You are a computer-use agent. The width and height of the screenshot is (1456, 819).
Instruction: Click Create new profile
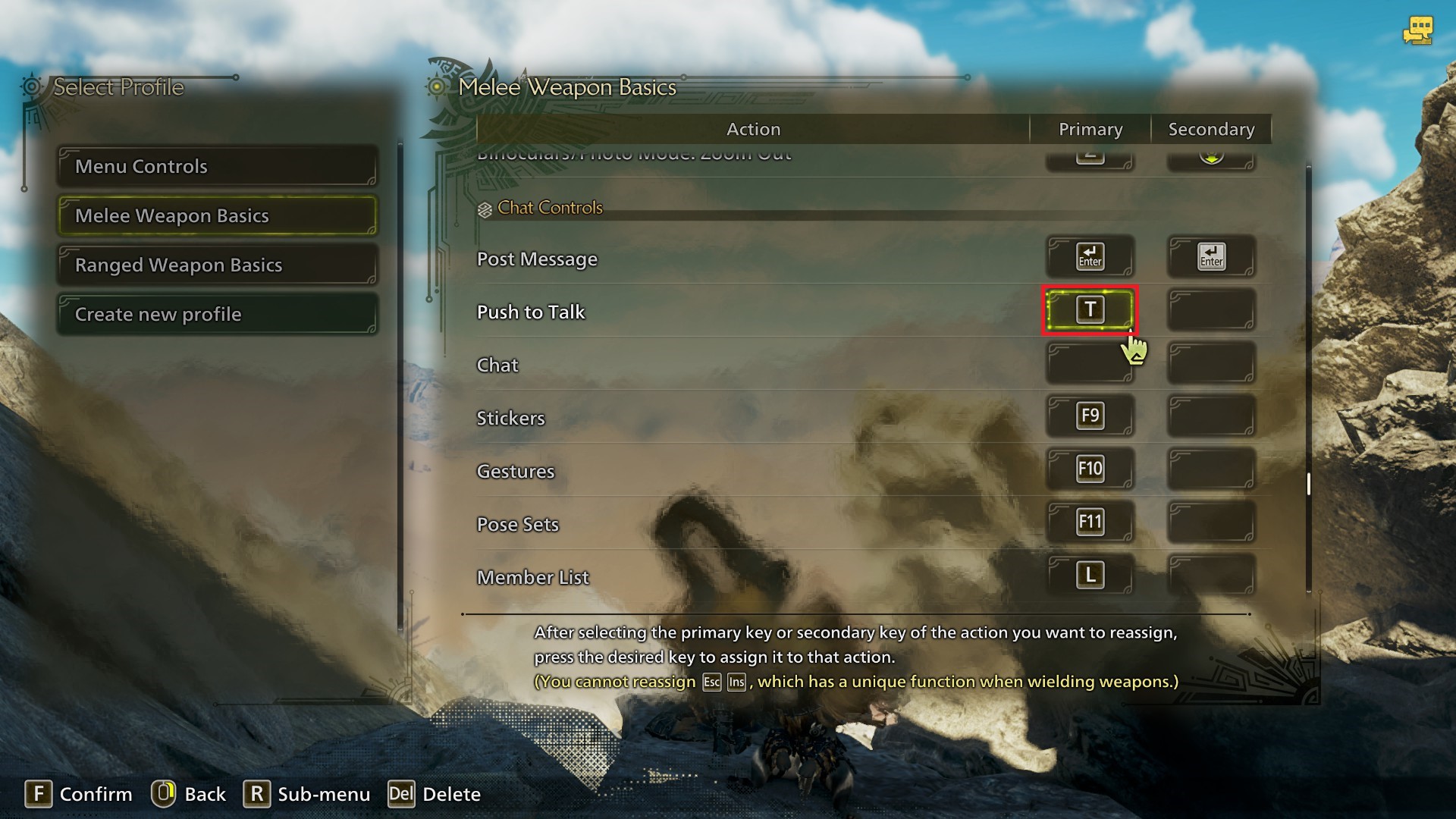pyautogui.click(x=217, y=314)
